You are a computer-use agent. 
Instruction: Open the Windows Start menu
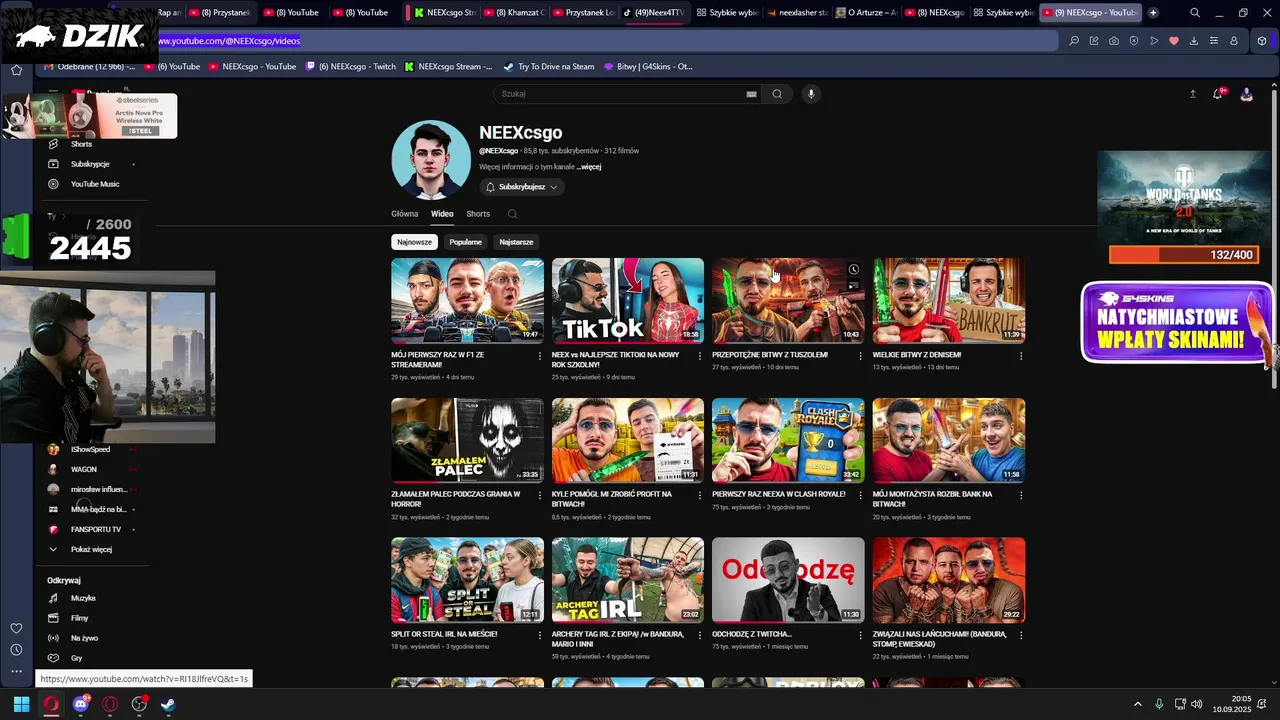[21, 704]
